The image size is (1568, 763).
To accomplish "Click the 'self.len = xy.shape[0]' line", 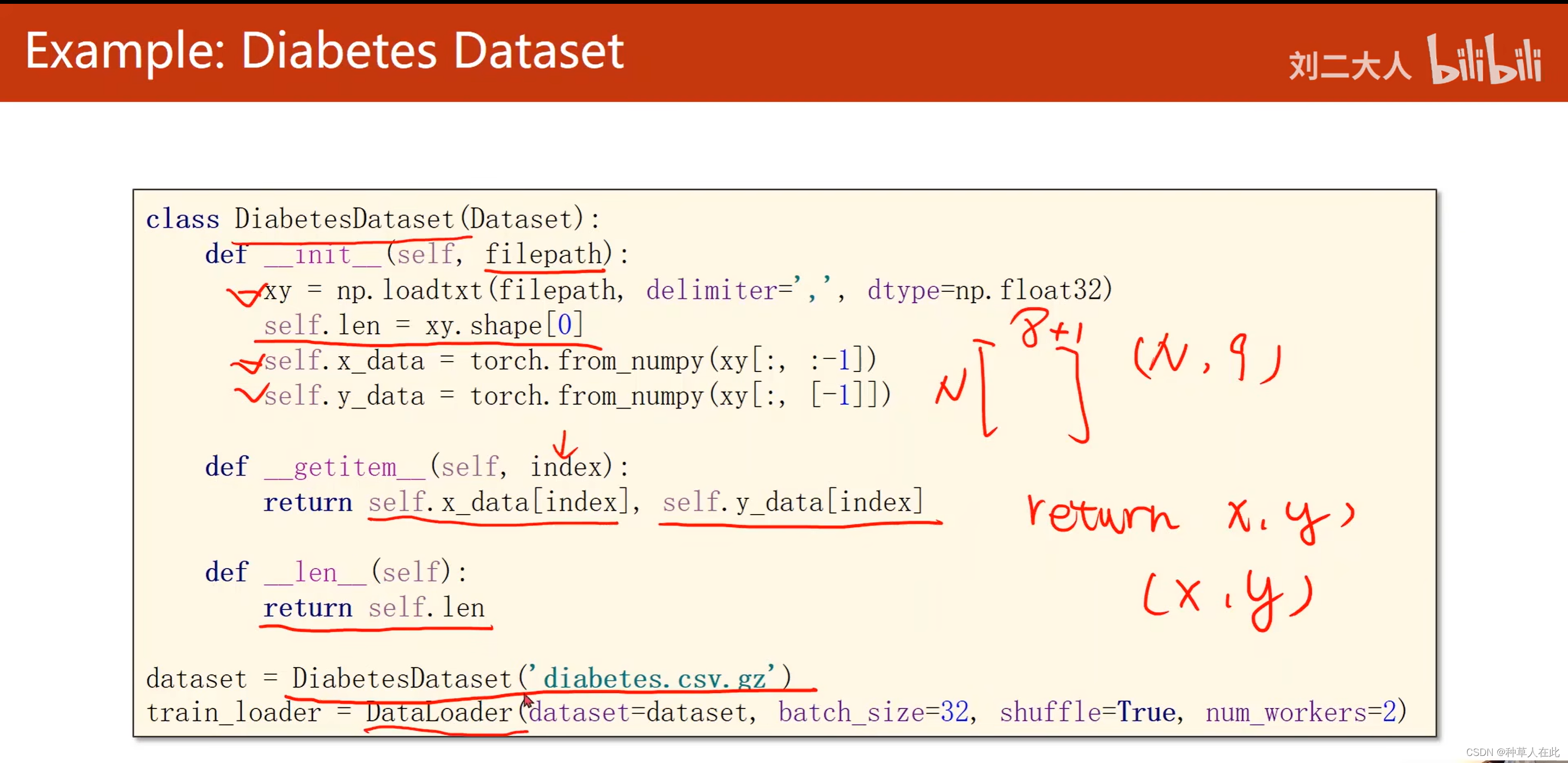I will coord(424,325).
